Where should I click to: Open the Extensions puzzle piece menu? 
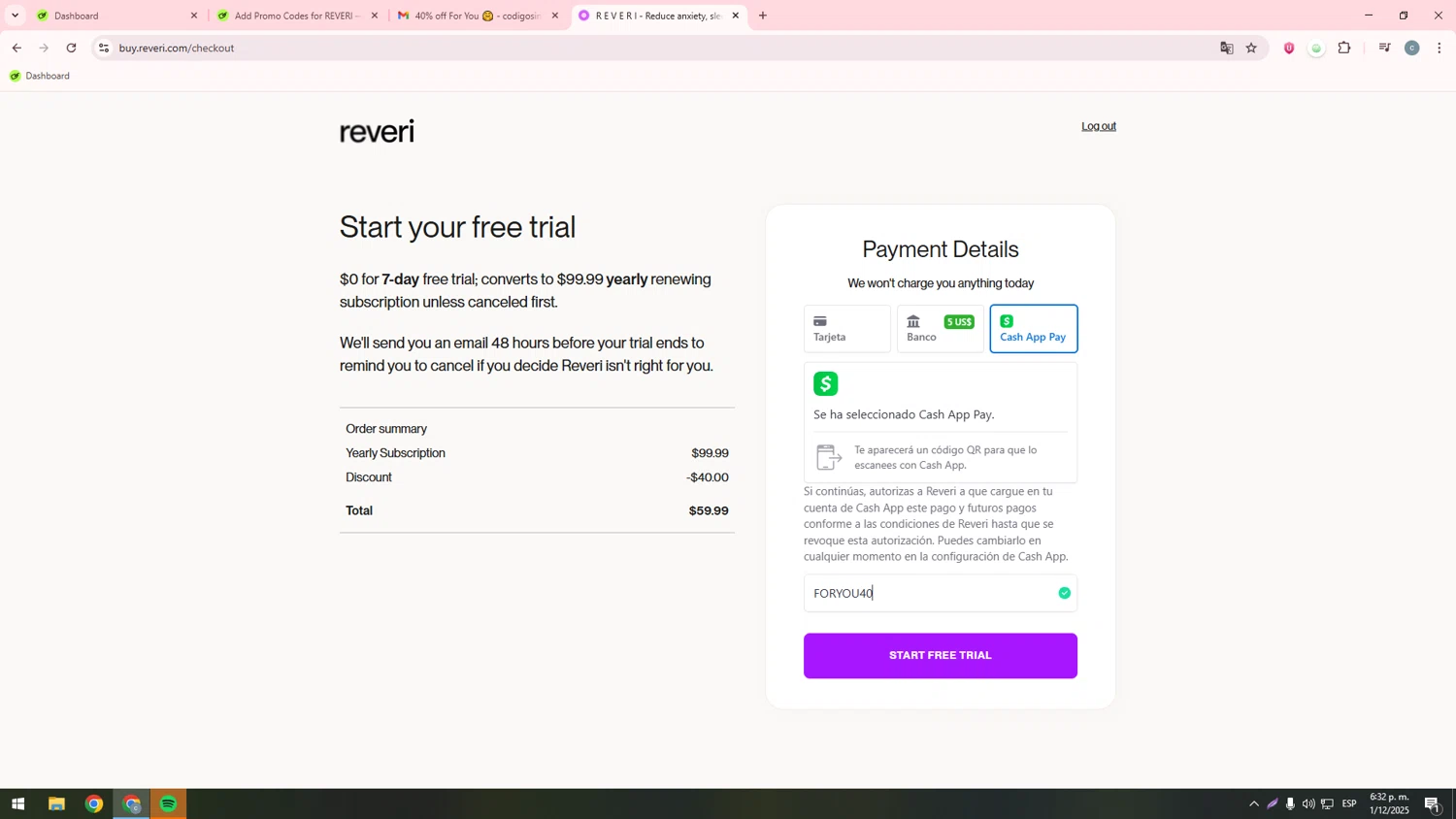pos(1344,48)
